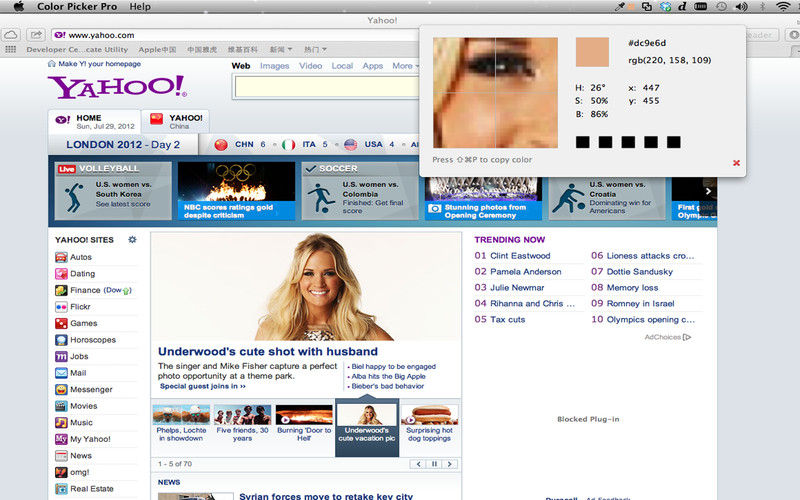Image resolution: width=800 pixels, height=500 pixels.
Task: Click the CHN flag in medal count
Action: pyautogui.click(x=221, y=145)
